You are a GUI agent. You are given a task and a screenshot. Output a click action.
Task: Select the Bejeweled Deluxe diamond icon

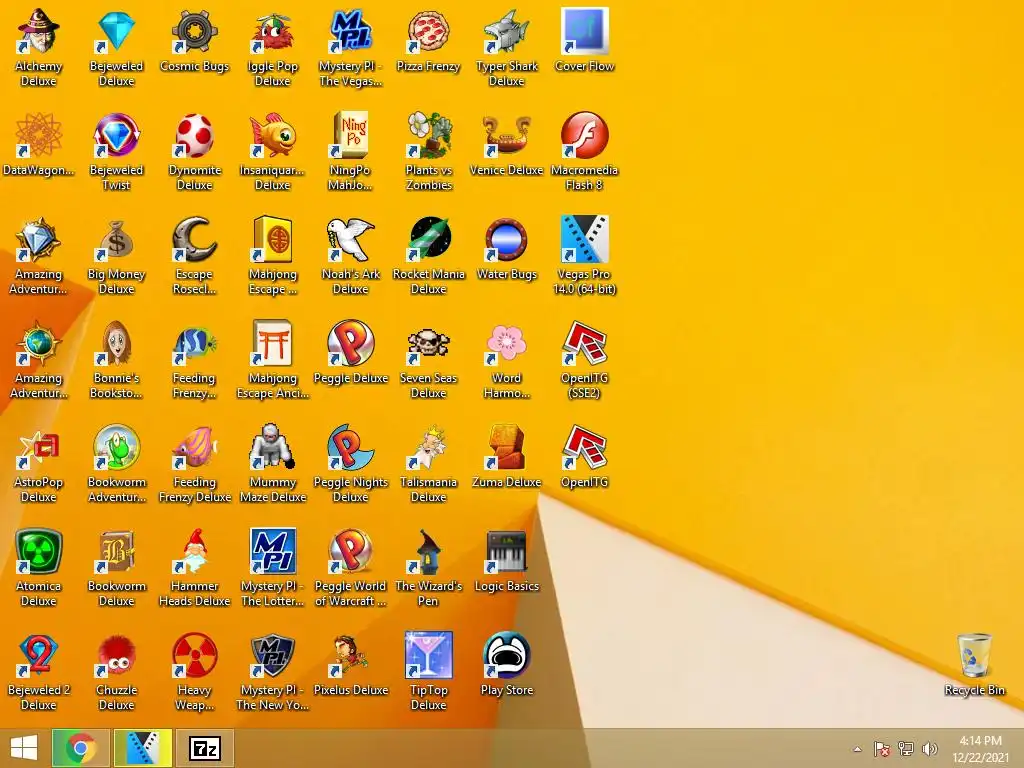click(x=116, y=31)
